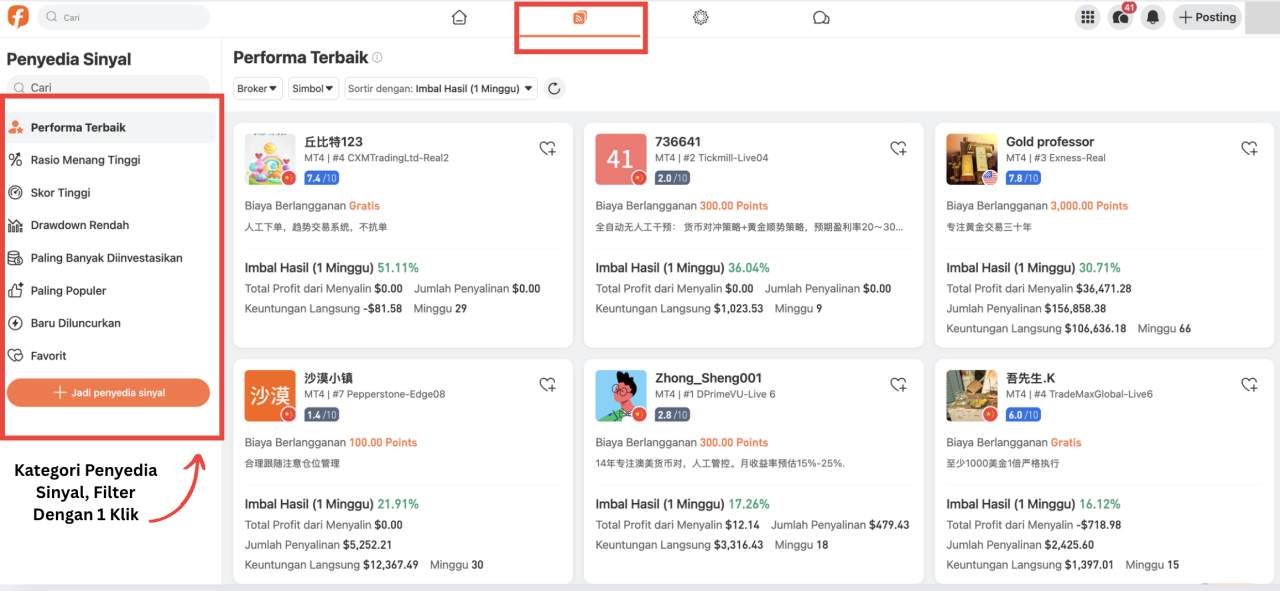
Task: Favorite the Zhong_Sheng001 provider
Action: pos(897,383)
